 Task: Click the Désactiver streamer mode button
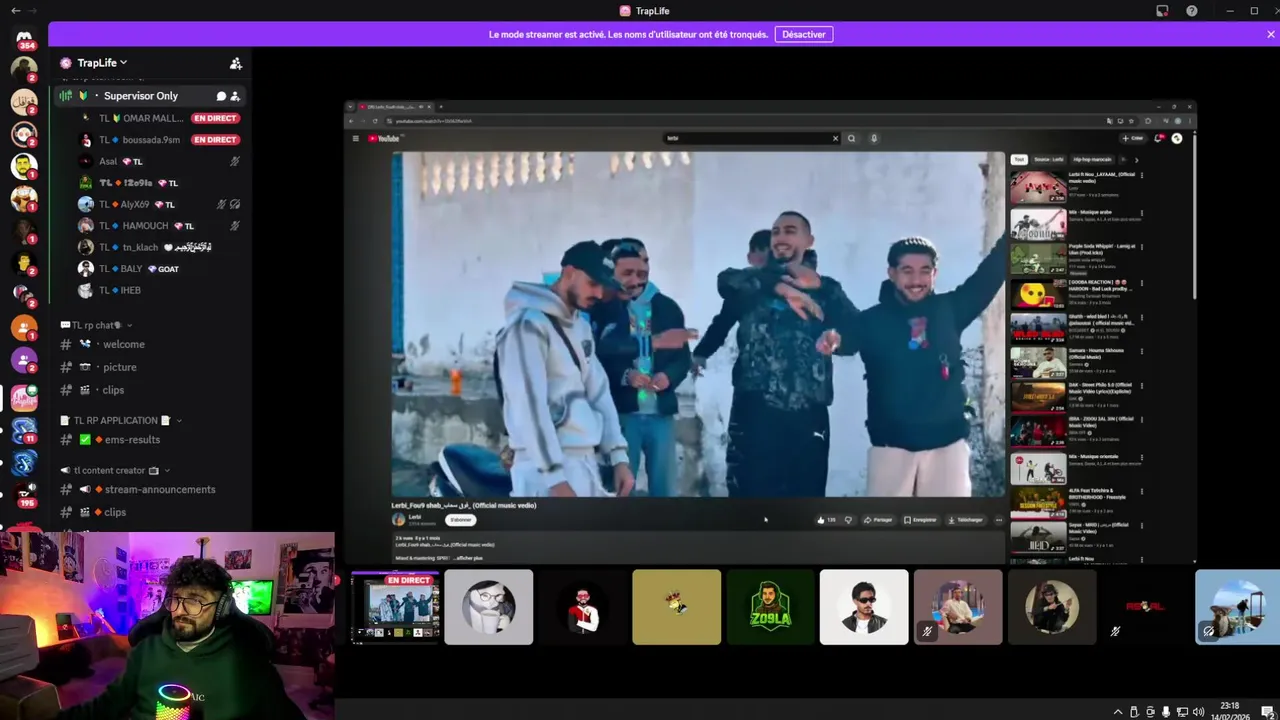(804, 34)
